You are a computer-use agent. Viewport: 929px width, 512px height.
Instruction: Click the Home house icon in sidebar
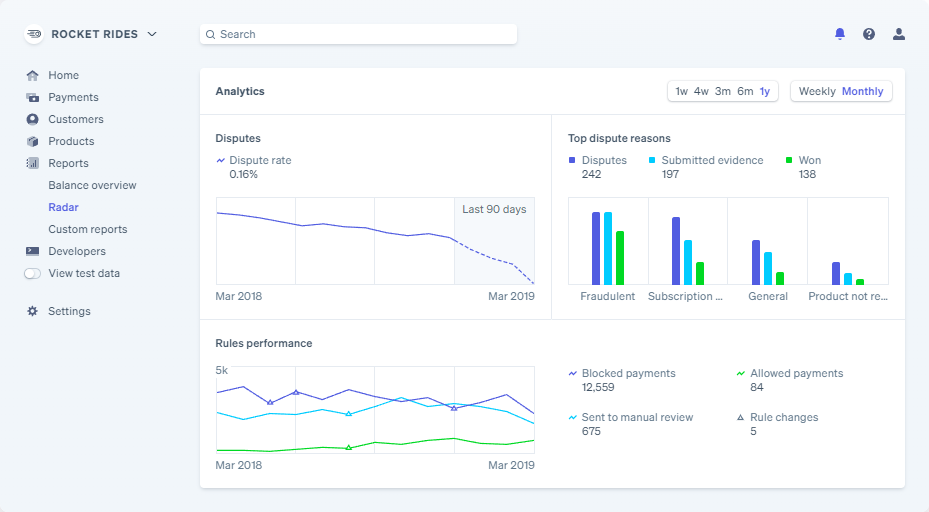tap(33, 75)
